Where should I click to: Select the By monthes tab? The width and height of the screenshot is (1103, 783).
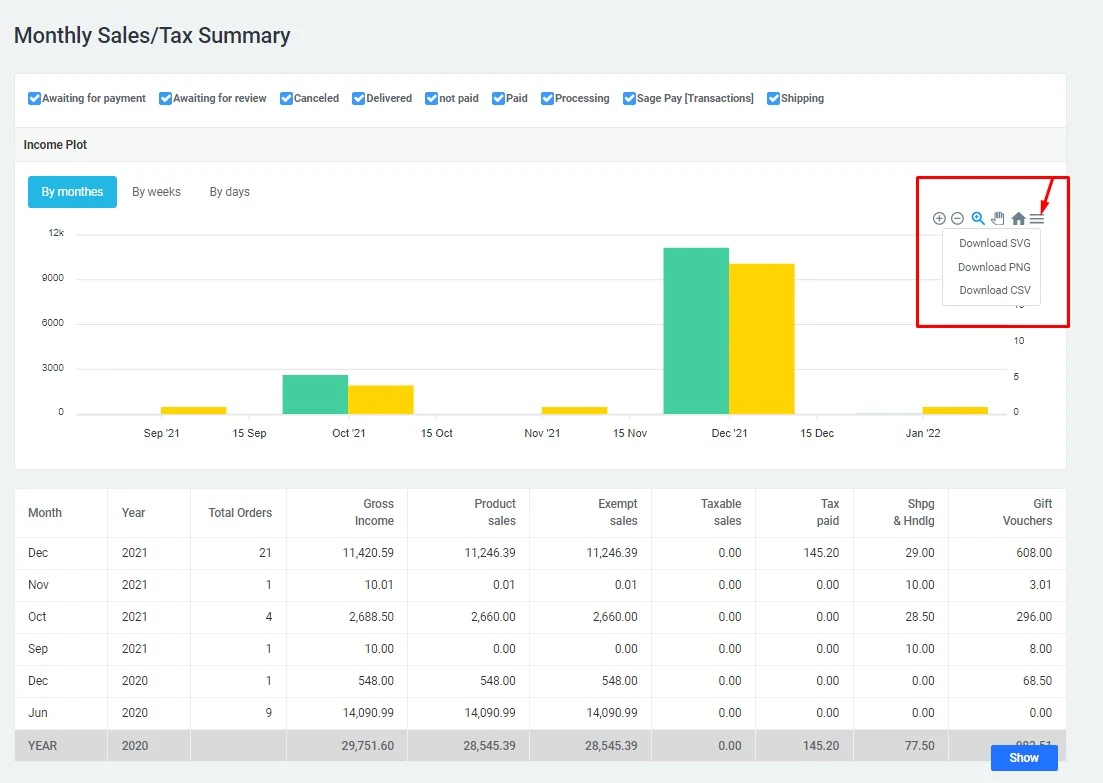coord(72,190)
